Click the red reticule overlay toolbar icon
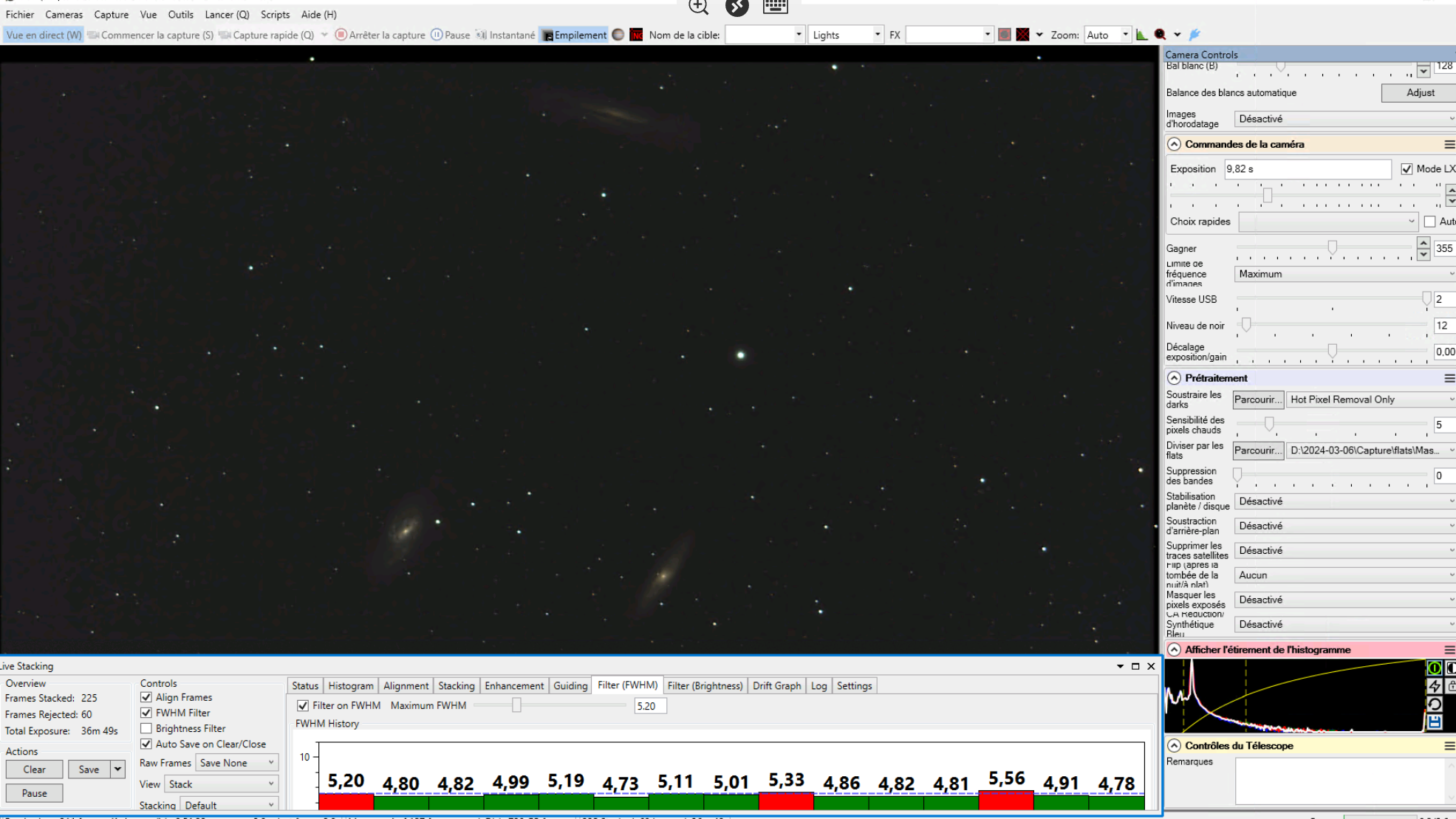The image size is (1456, 819). (1005, 35)
